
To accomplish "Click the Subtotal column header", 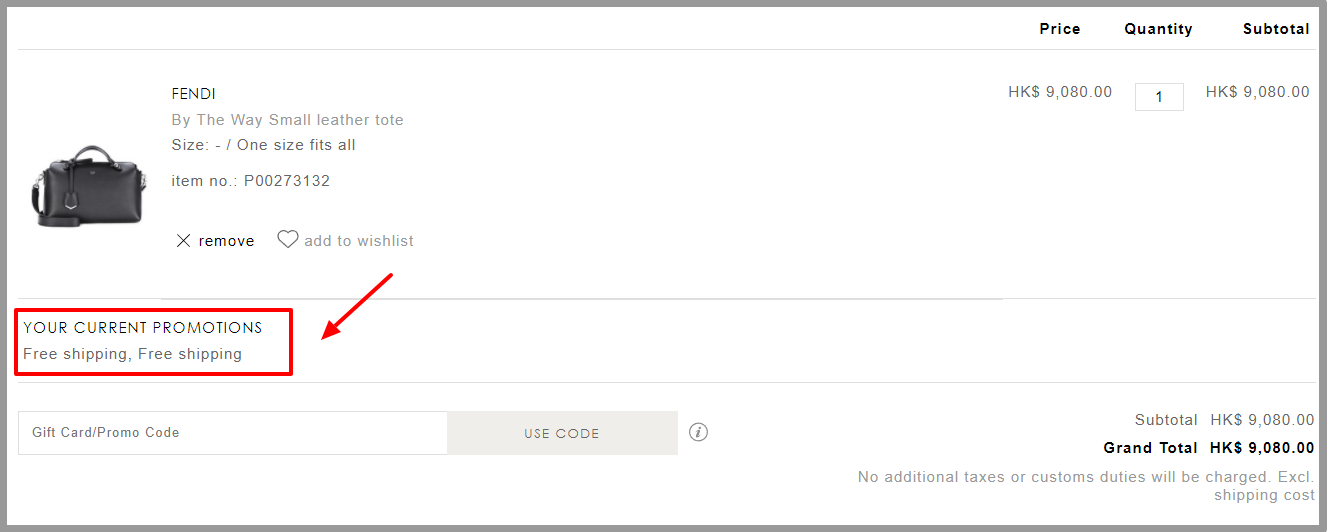I will coord(1276,29).
